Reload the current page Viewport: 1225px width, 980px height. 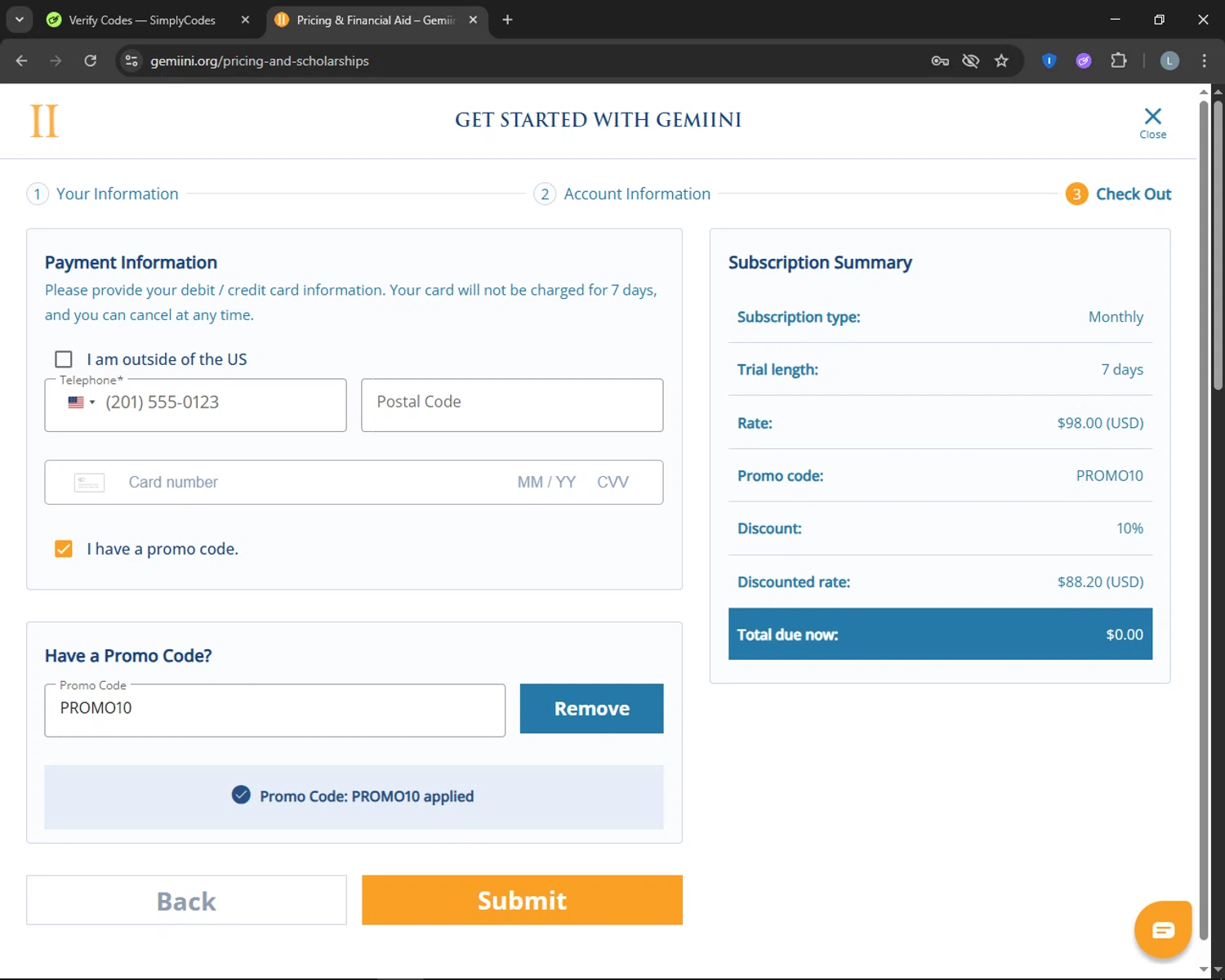[x=91, y=60]
